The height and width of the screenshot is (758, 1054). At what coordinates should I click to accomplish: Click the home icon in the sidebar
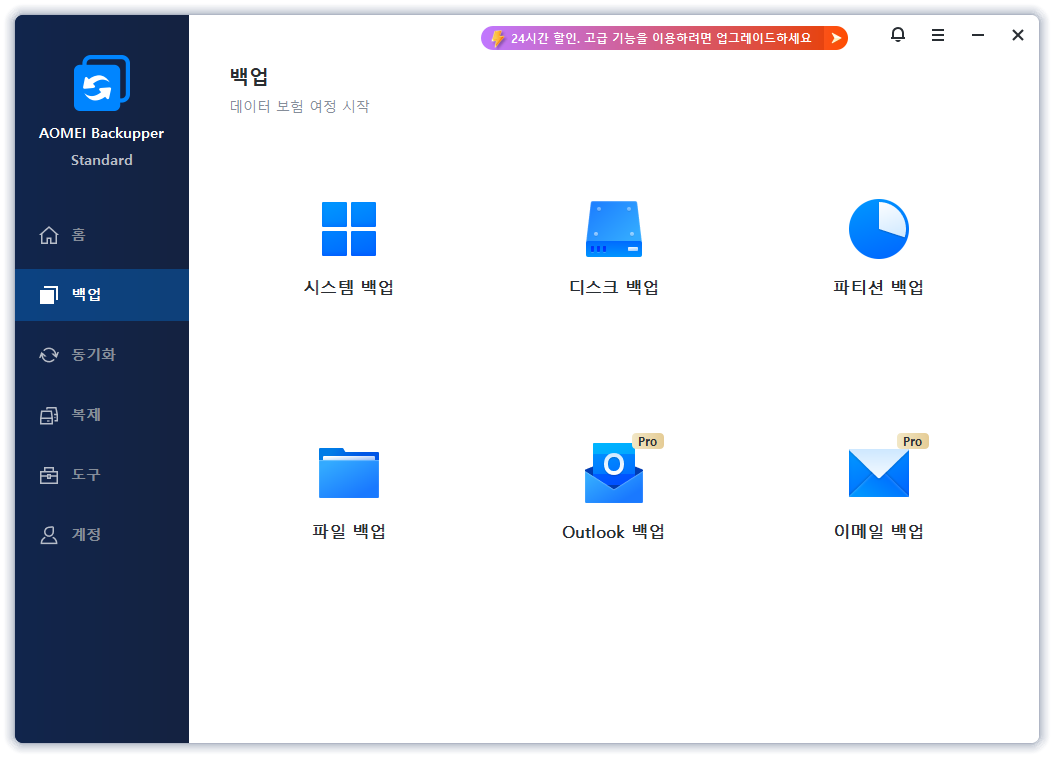(49, 235)
